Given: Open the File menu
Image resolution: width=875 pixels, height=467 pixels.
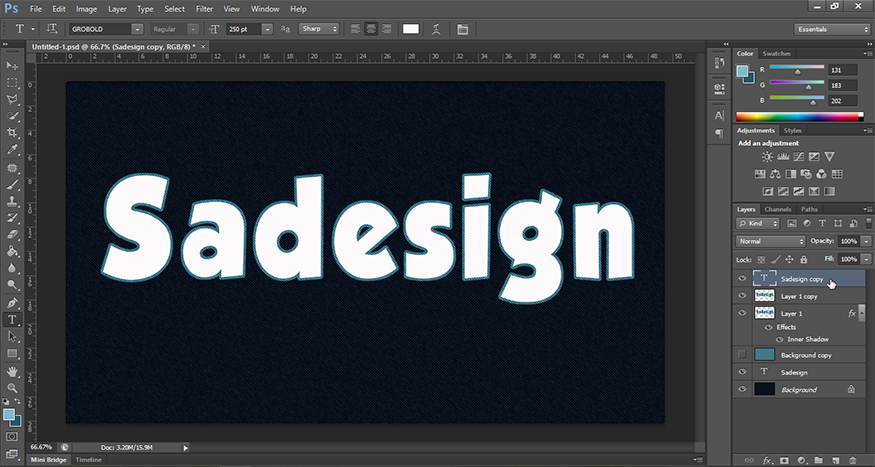Looking at the screenshot, I should point(36,9).
